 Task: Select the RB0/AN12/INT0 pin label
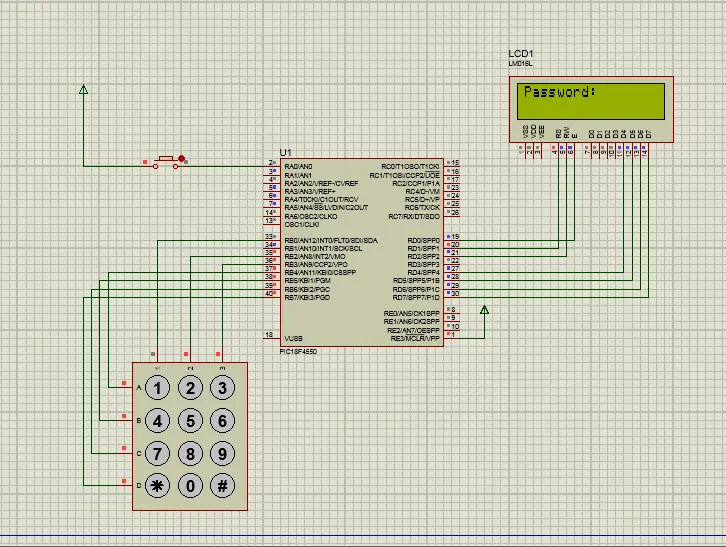point(331,240)
